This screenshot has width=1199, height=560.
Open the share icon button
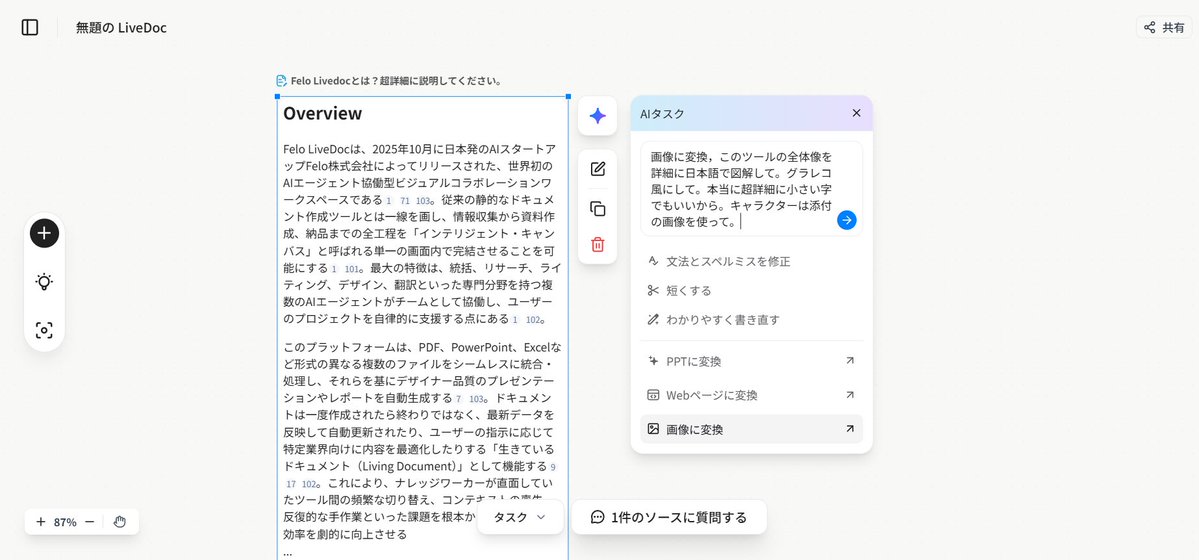point(1164,28)
